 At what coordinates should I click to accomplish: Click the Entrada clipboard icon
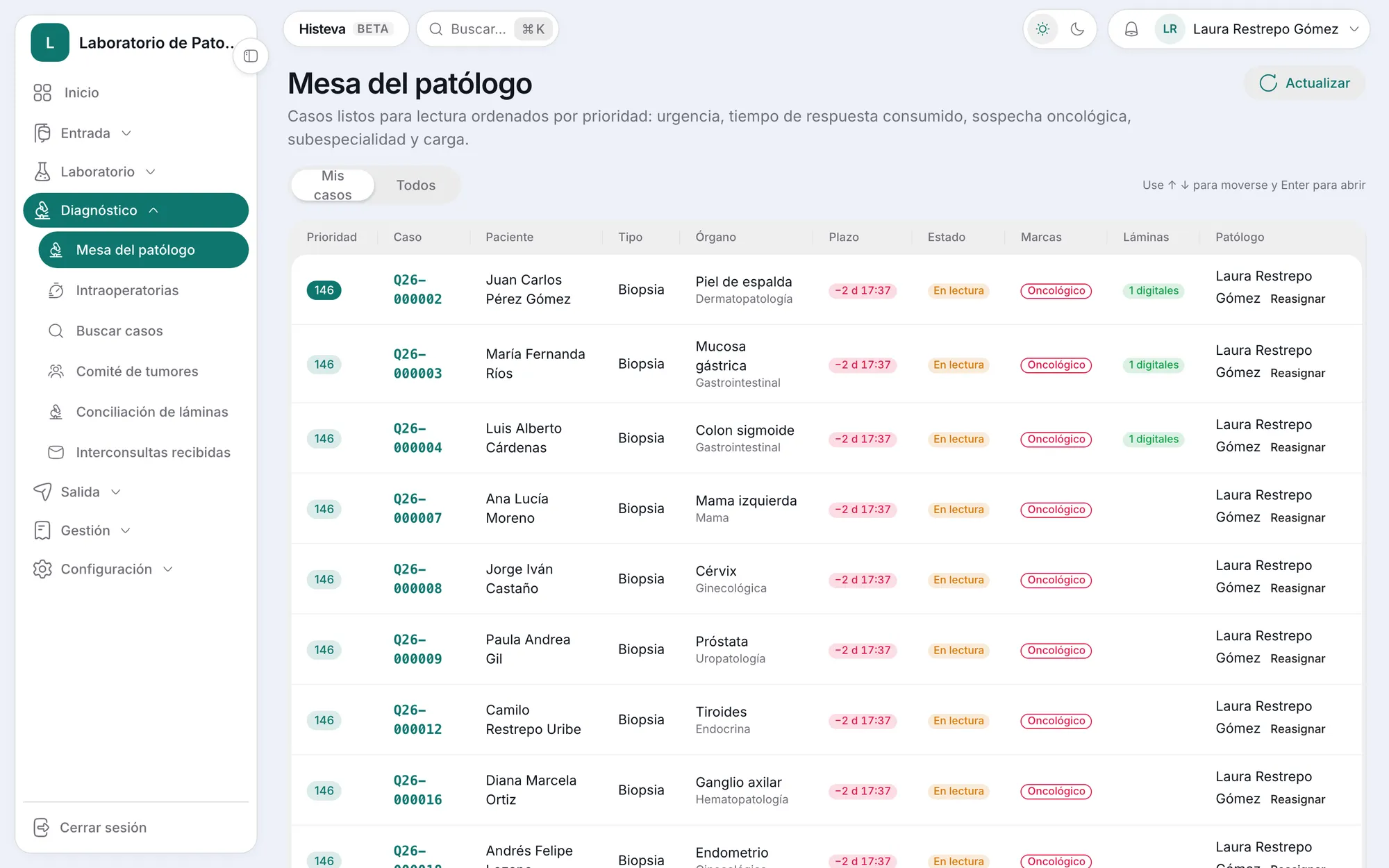(42, 133)
